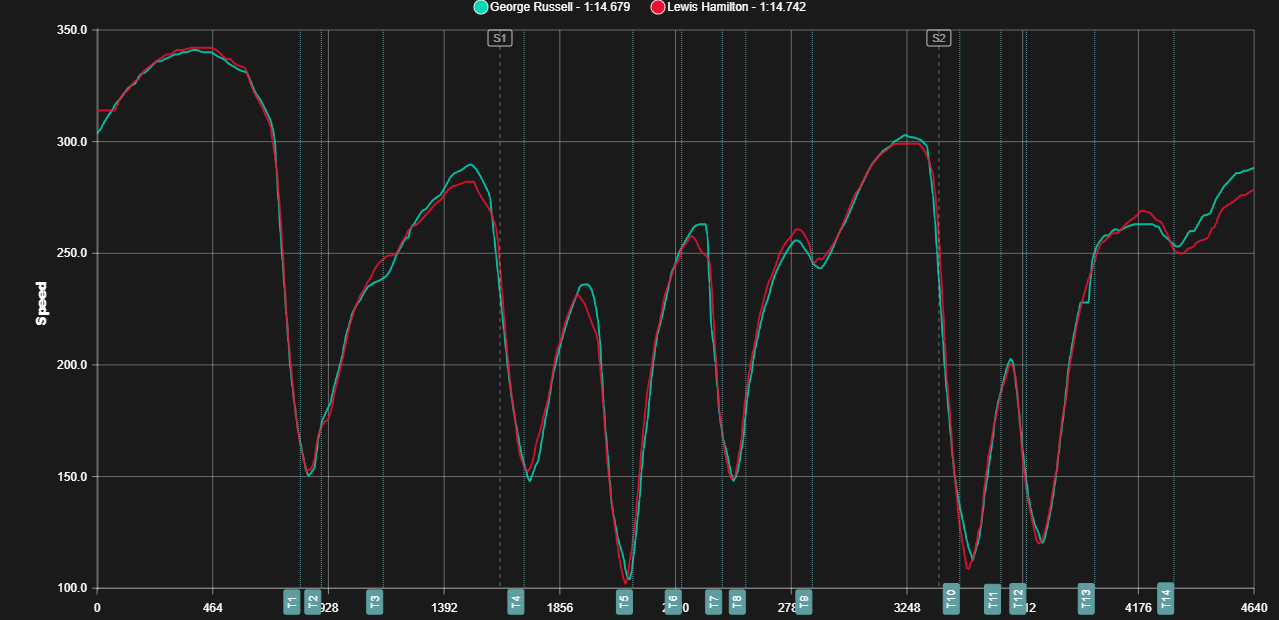Toggle George Russell series in legend
This screenshot has height=620, width=1279.
[x=551, y=7]
